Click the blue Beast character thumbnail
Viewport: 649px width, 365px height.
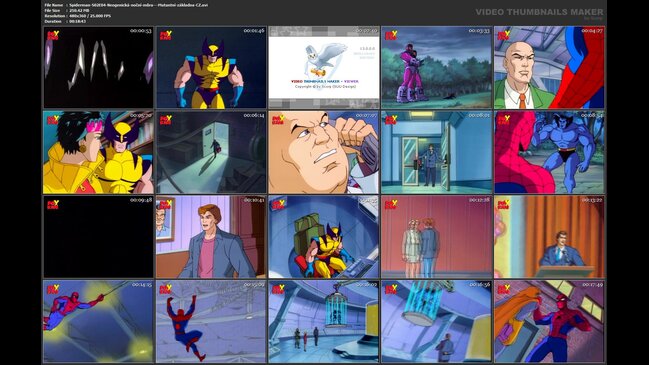[549, 152]
